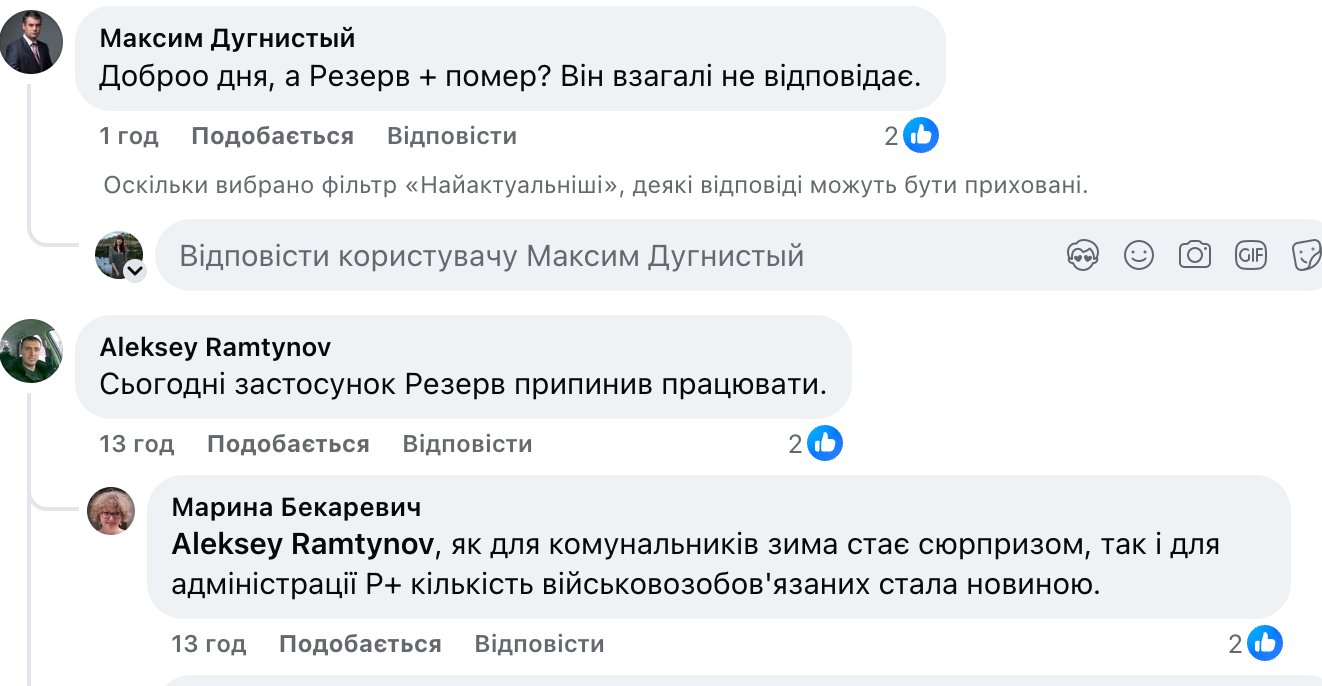
Task: Open Максим Дугнистый's profile picture
Action: pyautogui.click(x=31, y=43)
